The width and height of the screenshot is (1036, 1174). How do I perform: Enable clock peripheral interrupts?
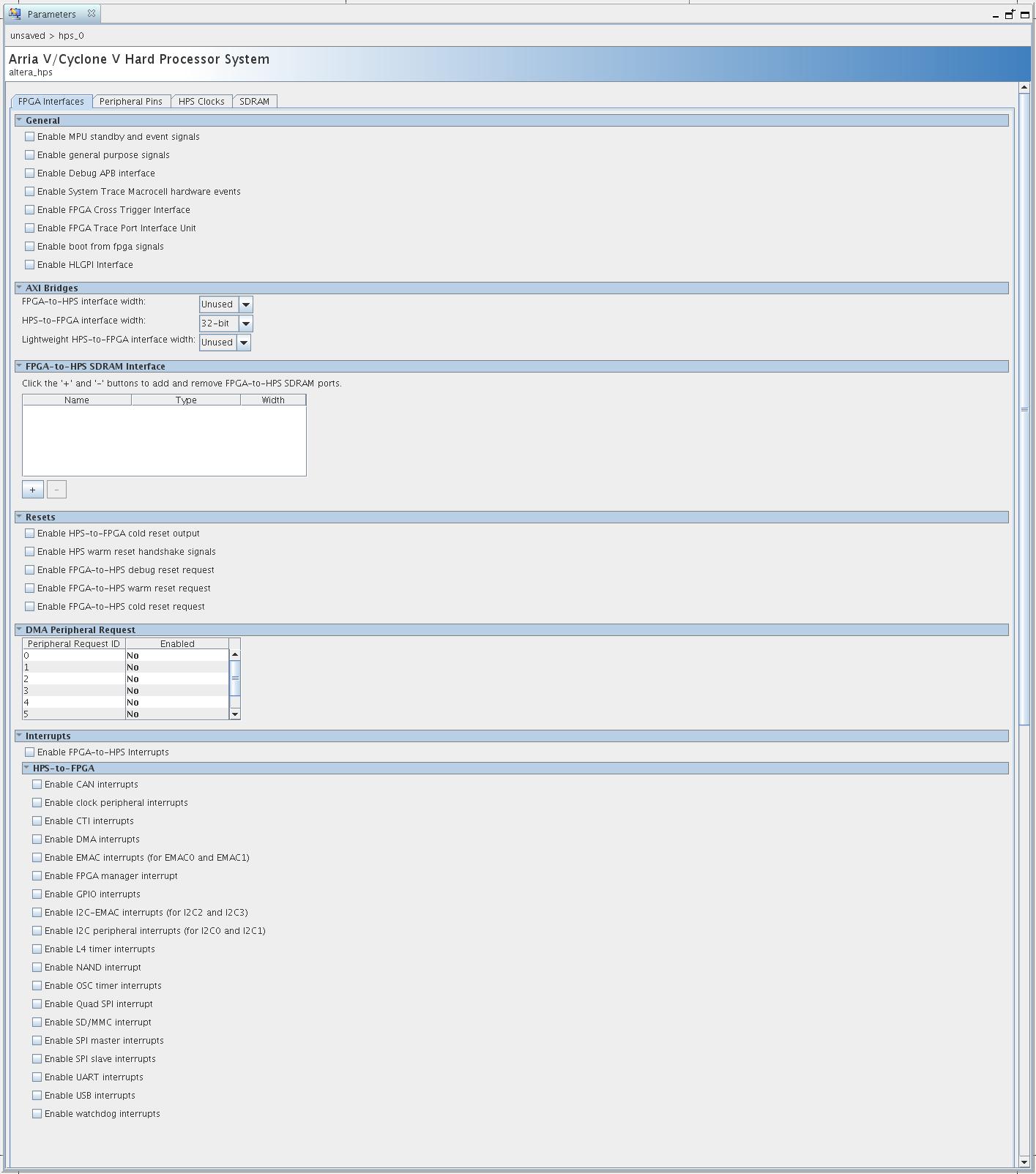(37, 803)
